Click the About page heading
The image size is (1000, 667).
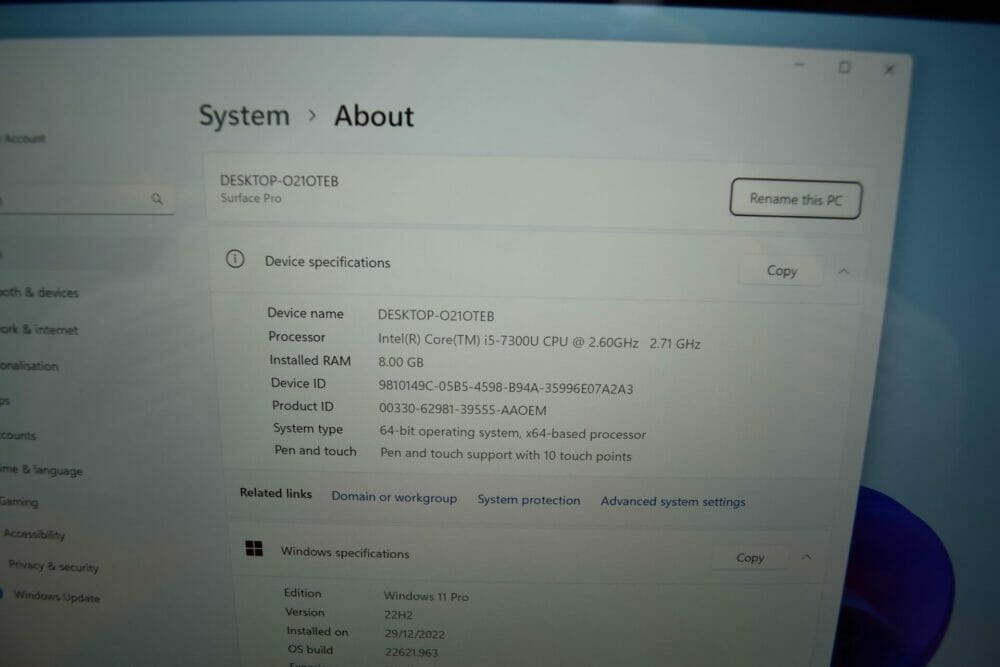[374, 117]
